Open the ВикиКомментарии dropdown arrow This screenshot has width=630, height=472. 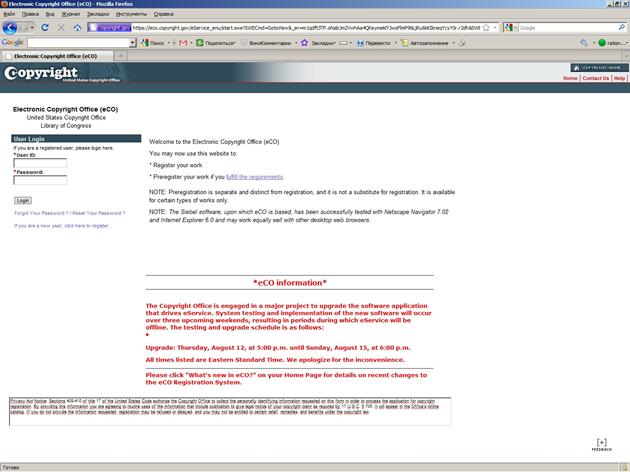[x=296, y=43]
